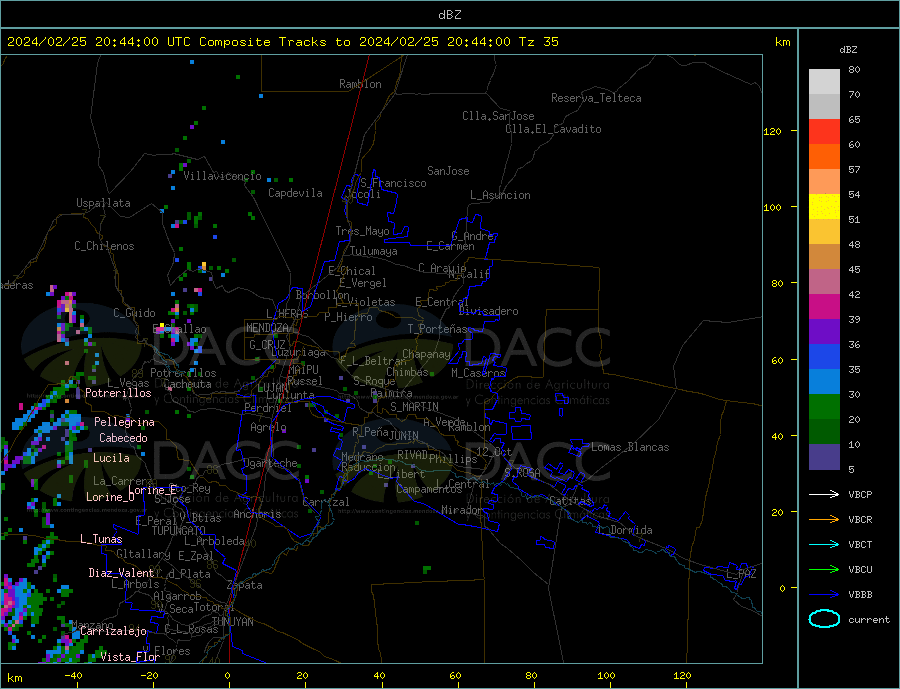Click the 120 km mark on the right axis

pos(772,131)
